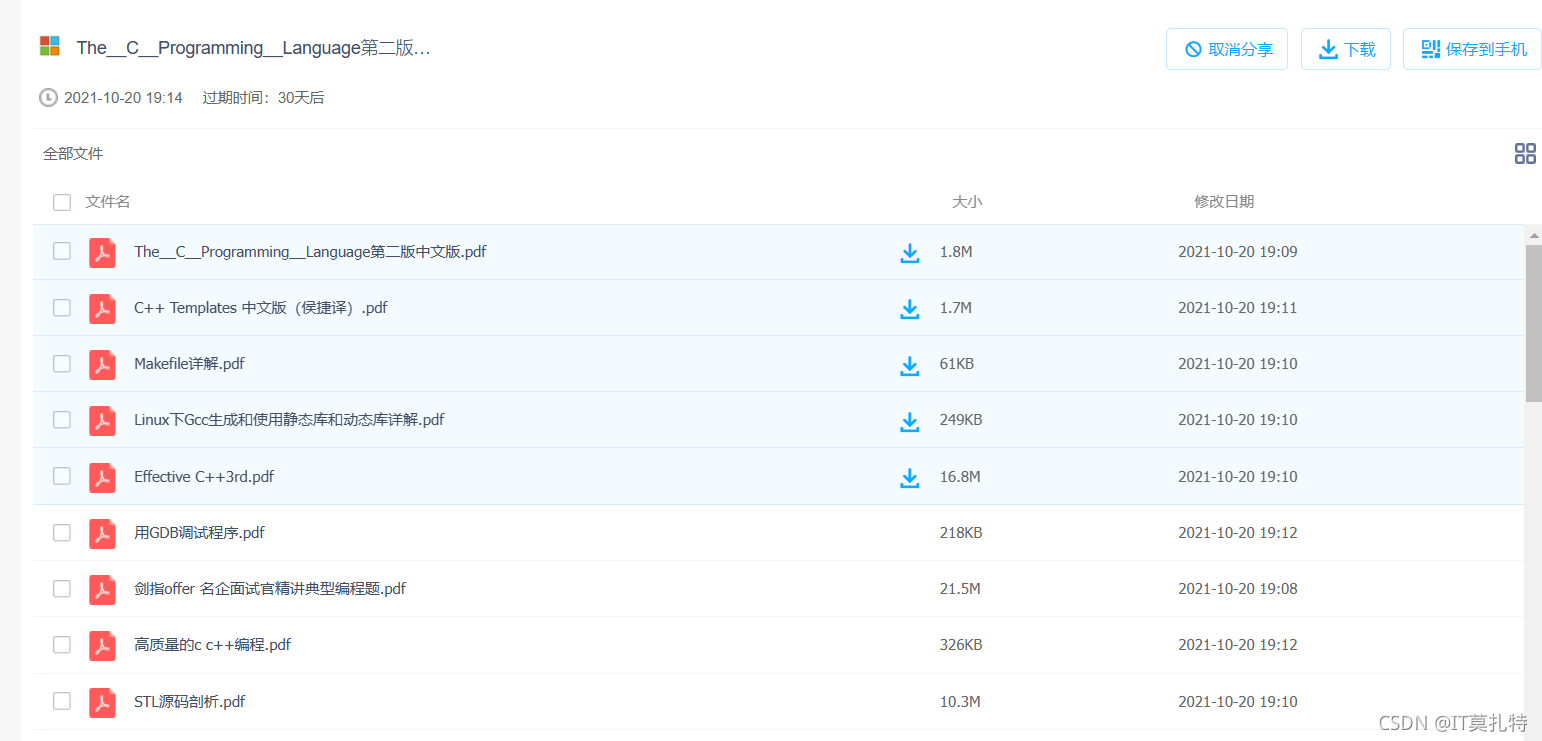1542x741 pixels.
Task: Click the 2021-10-20 19:09 modified date
Action: (x=1238, y=252)
